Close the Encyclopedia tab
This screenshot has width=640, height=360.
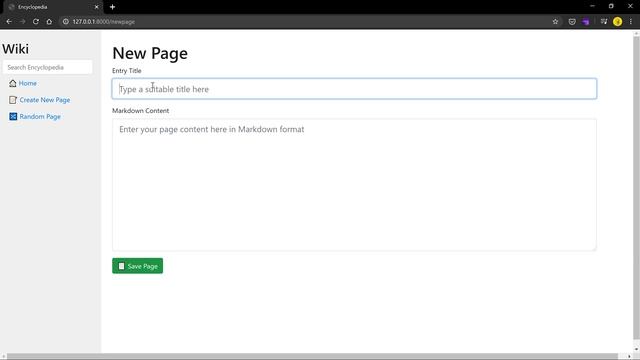[x=97, y=7]
